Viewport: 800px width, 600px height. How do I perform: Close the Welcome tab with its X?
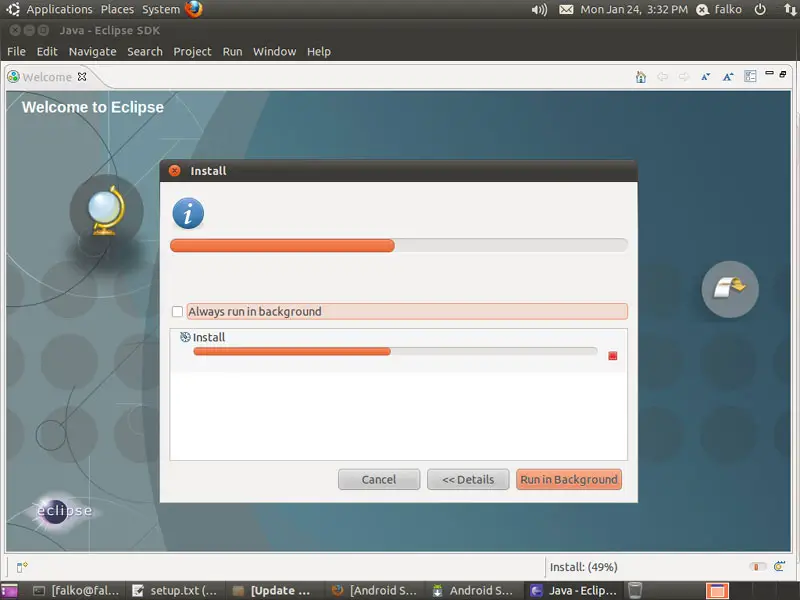coord(82,77)
